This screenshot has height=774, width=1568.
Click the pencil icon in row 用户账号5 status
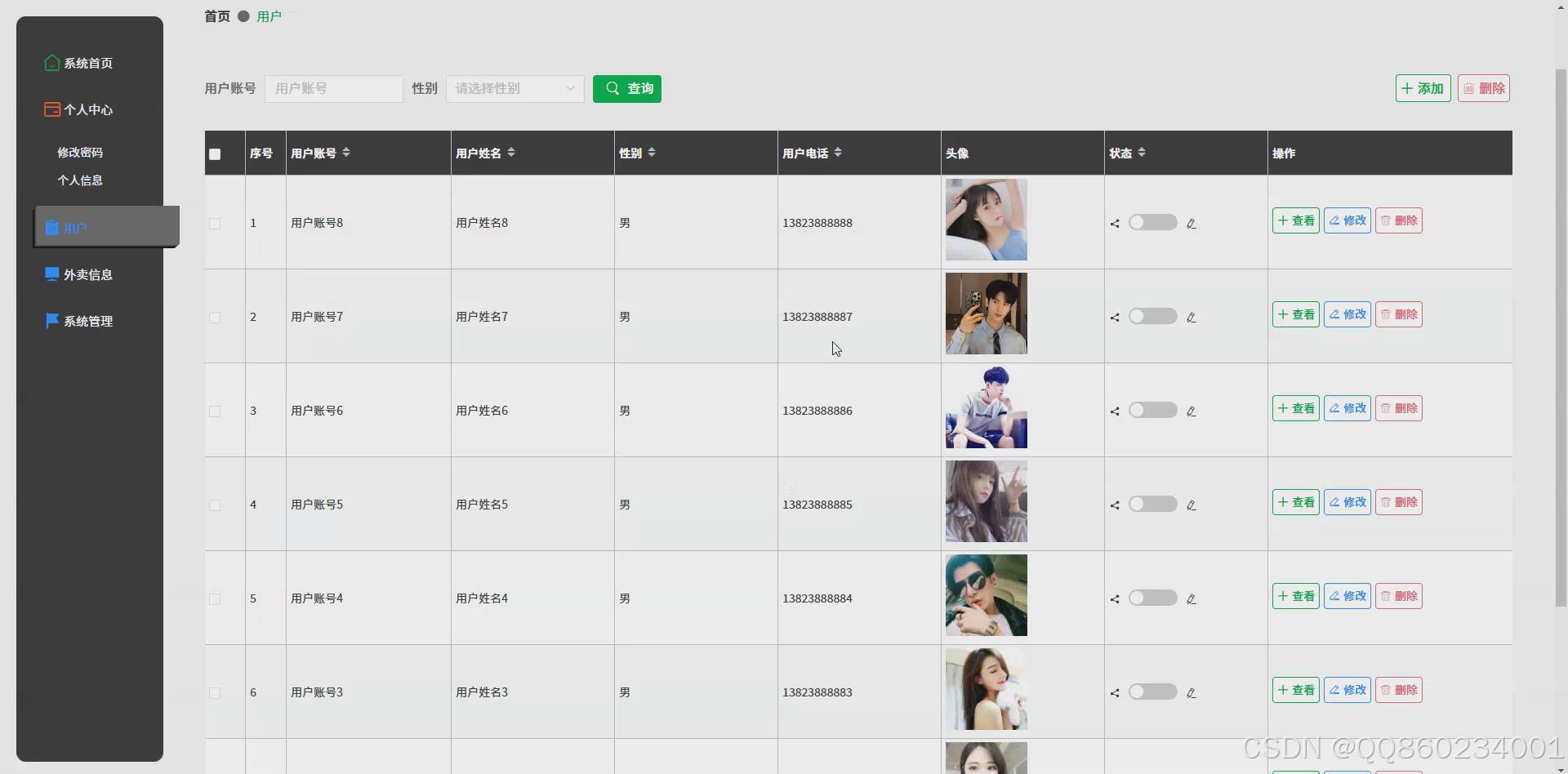[x=1192, y=505]
